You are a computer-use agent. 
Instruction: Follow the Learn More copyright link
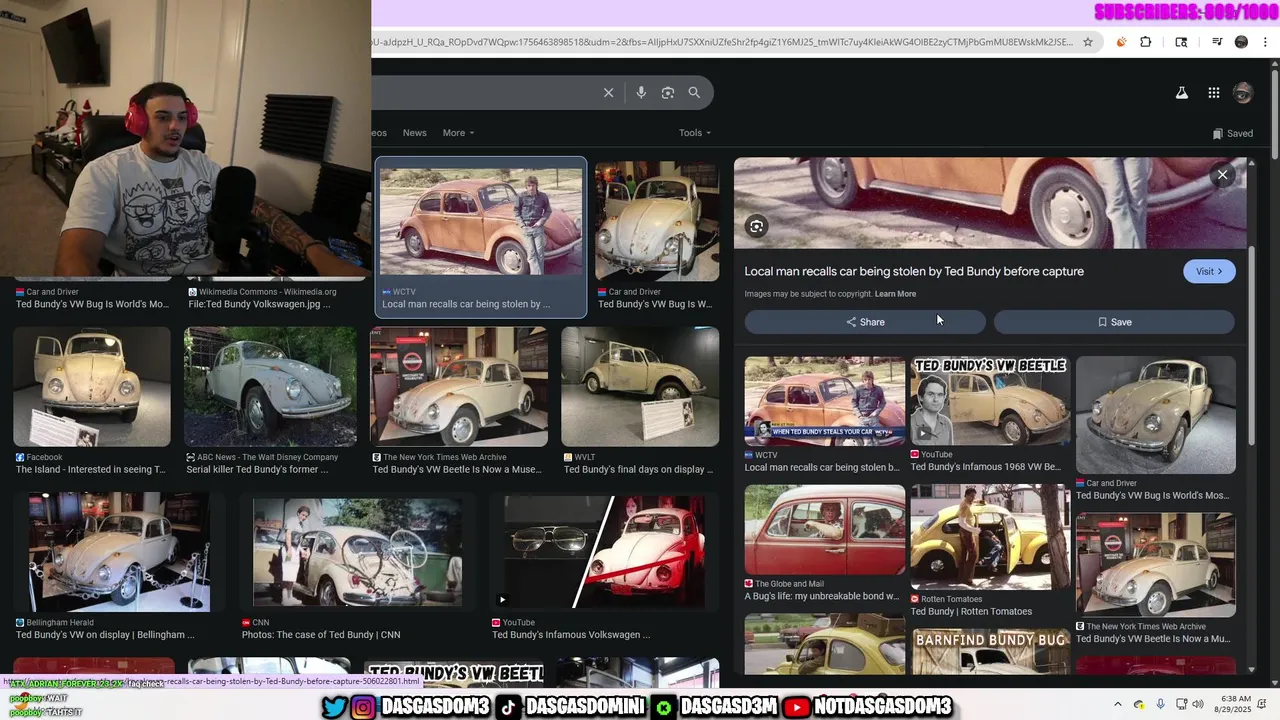click(x=895, y=294)
